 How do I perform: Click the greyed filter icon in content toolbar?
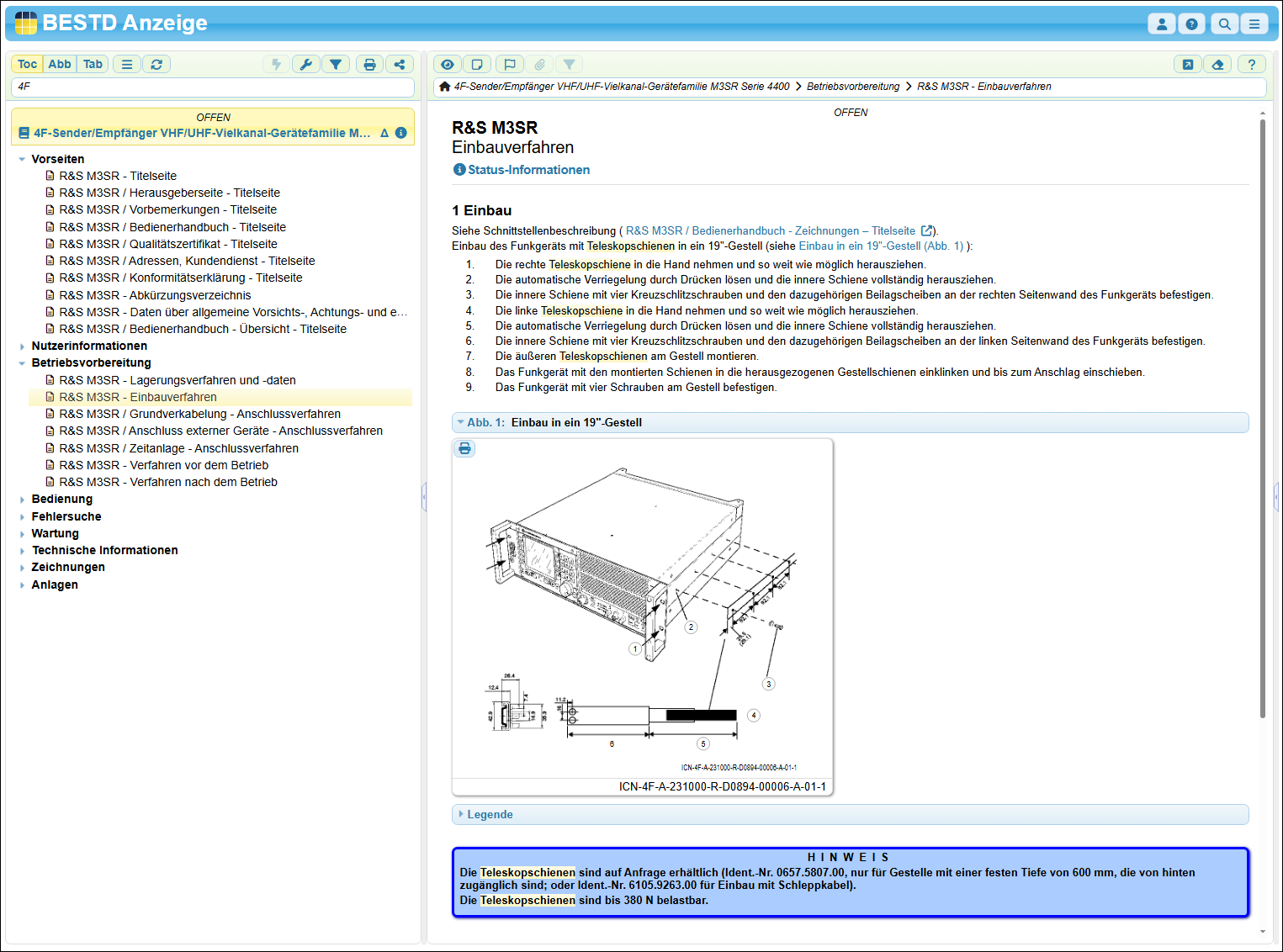click(570, 64)
